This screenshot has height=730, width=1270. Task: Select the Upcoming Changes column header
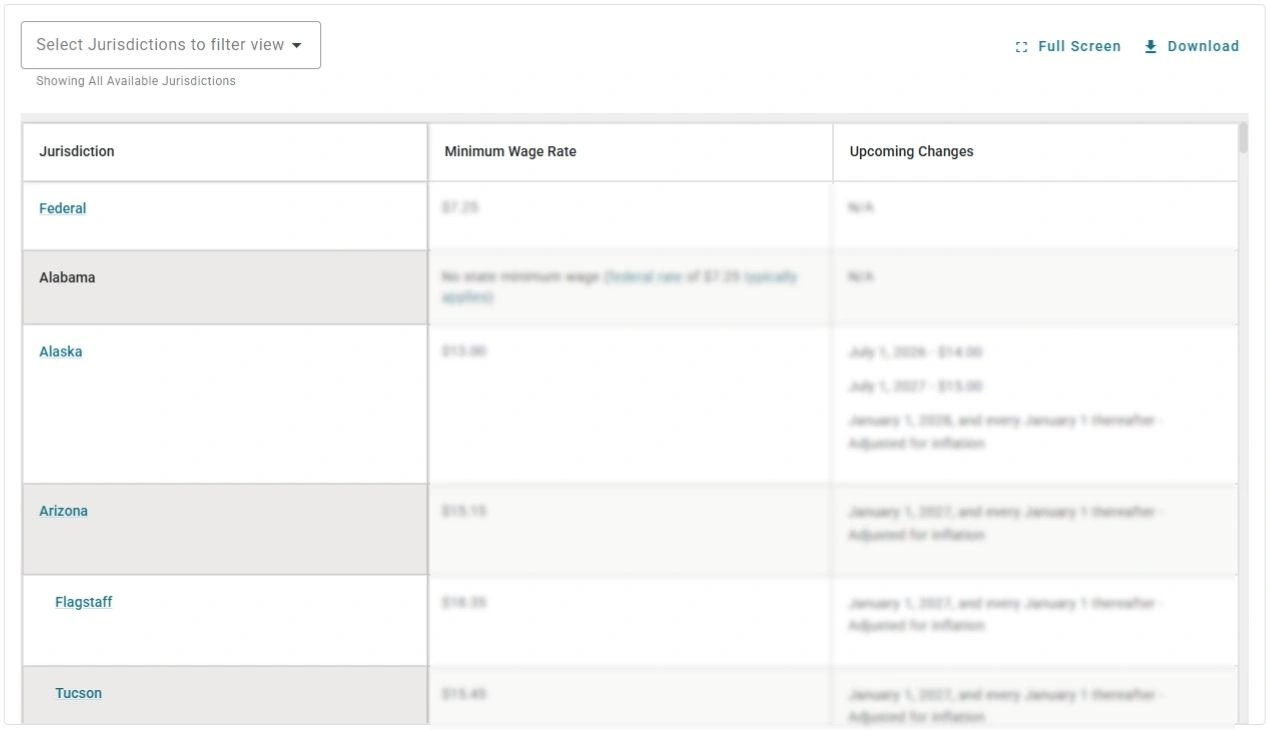coord(911,152)
